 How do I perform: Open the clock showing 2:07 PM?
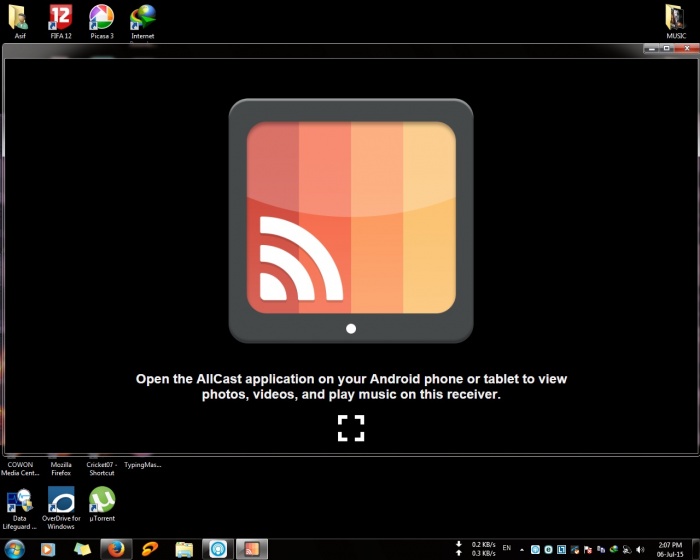tap(670, 549)
